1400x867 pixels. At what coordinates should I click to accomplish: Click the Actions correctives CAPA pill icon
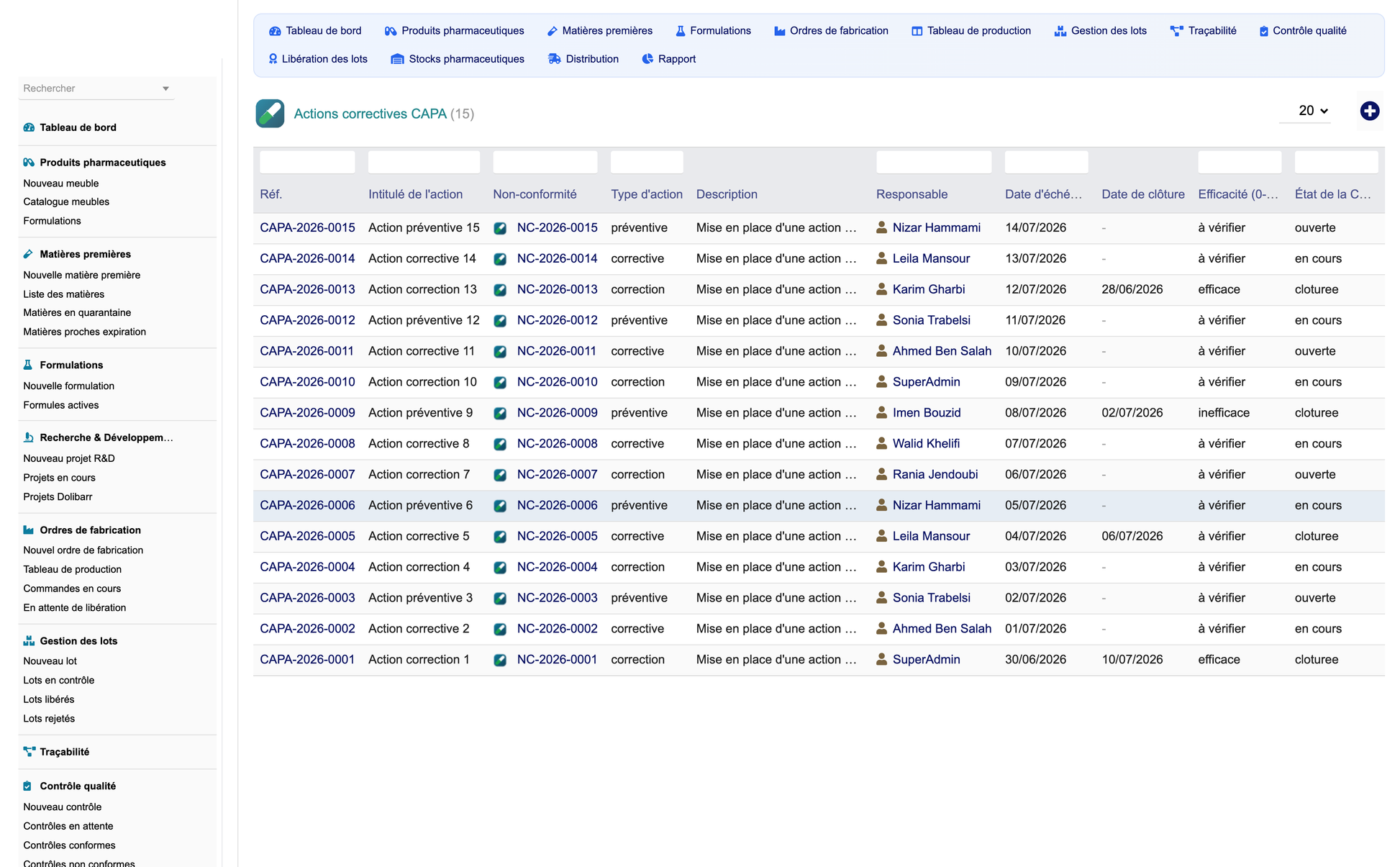pyautogui.click(x=270, y=114)
